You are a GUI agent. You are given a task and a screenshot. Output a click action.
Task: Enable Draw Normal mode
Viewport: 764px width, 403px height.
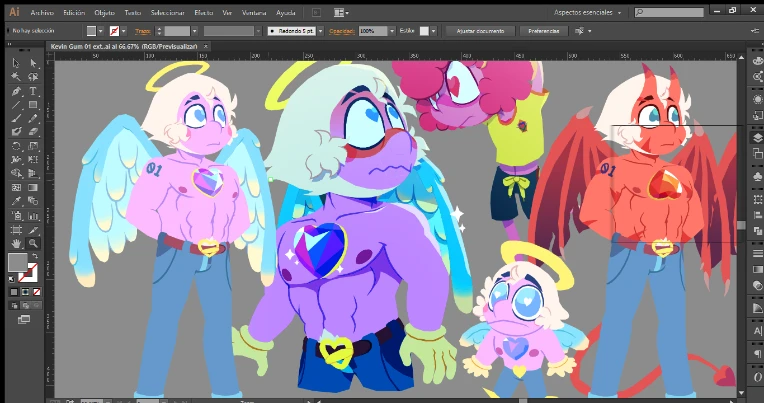click(x=14, y=306)
